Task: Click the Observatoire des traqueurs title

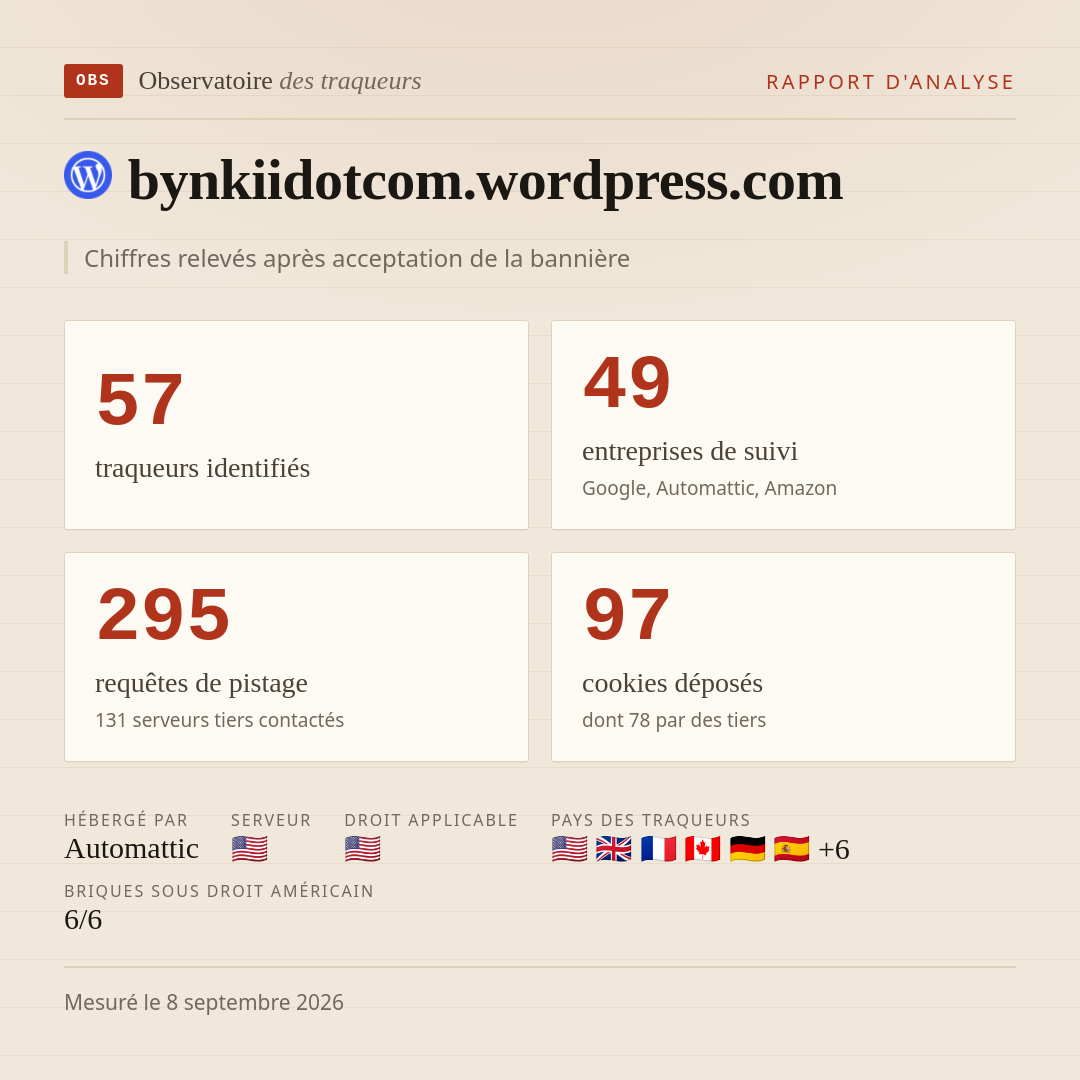Action: [x=280, y=81]
